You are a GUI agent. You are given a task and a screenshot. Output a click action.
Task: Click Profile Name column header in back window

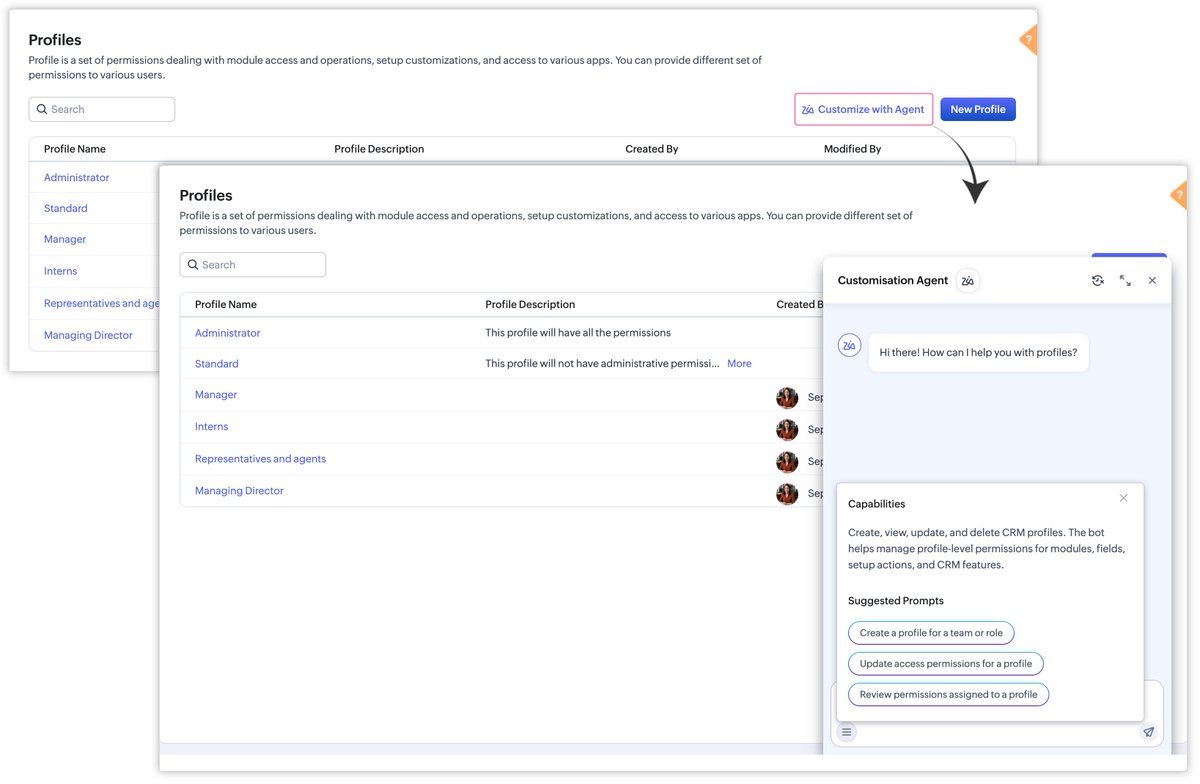click(75, 149)
